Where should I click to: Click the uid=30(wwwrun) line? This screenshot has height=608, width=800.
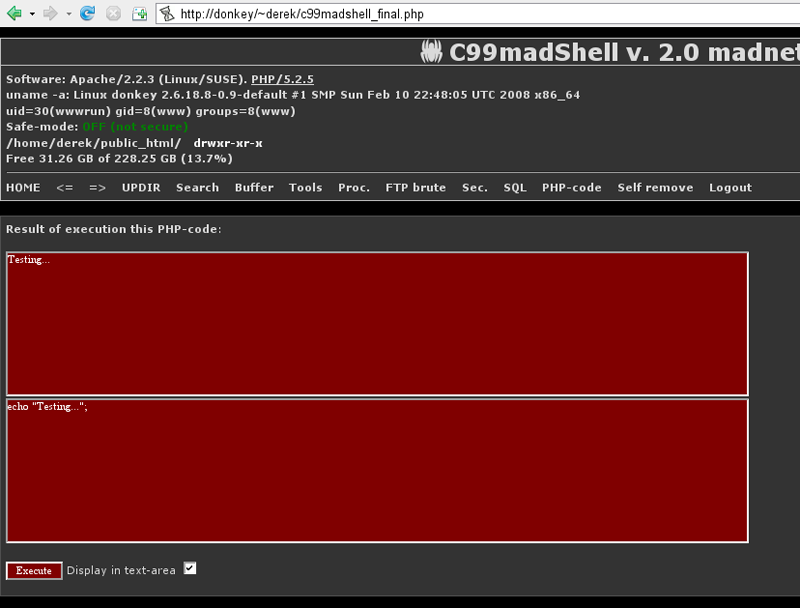151,111
